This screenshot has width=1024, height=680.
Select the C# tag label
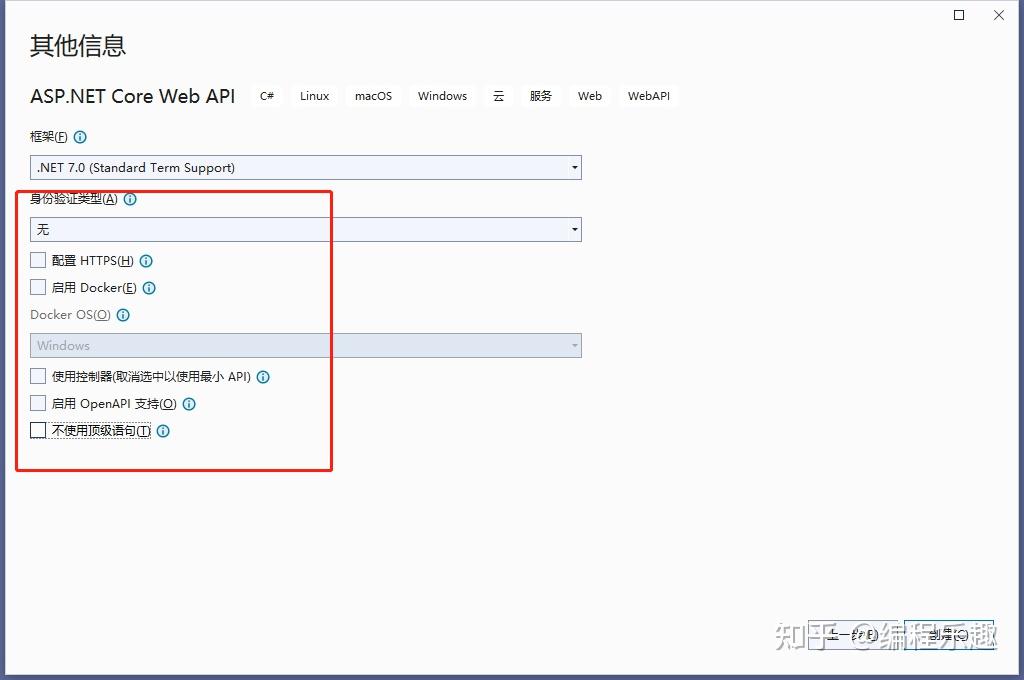coord(266,95)
